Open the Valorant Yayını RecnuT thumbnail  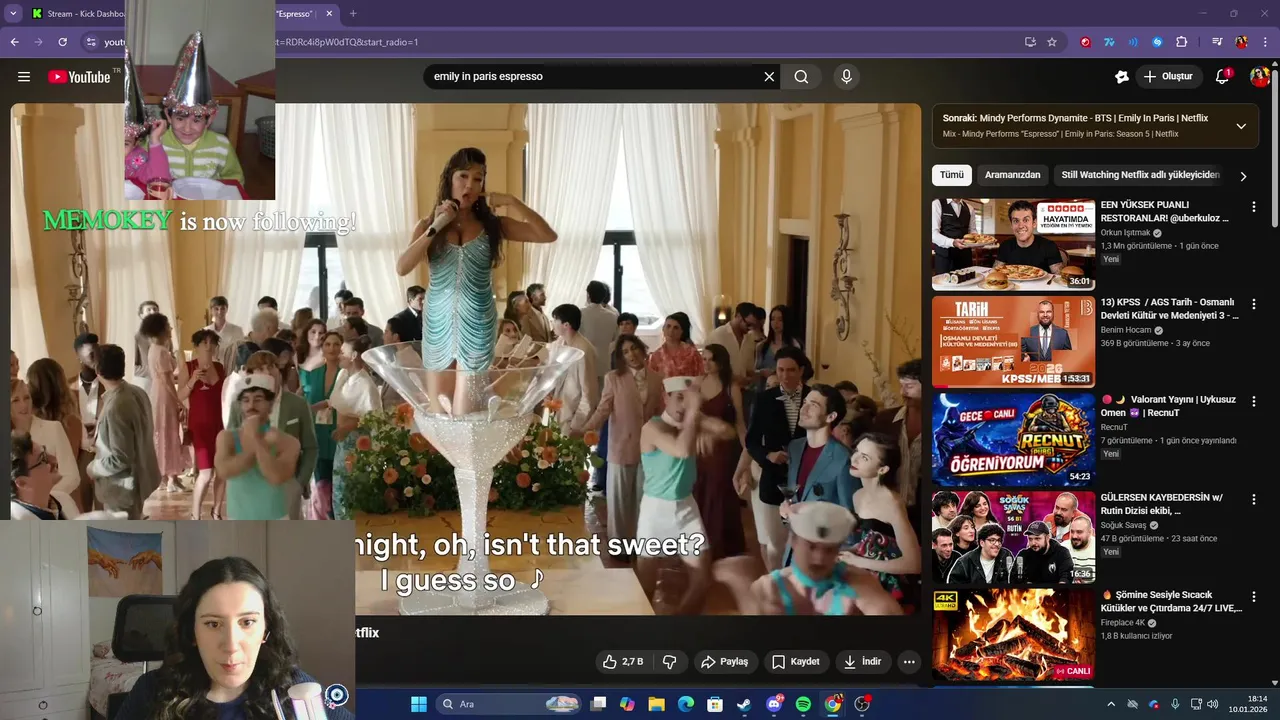pyautogui.click(x=1013, y=439)
